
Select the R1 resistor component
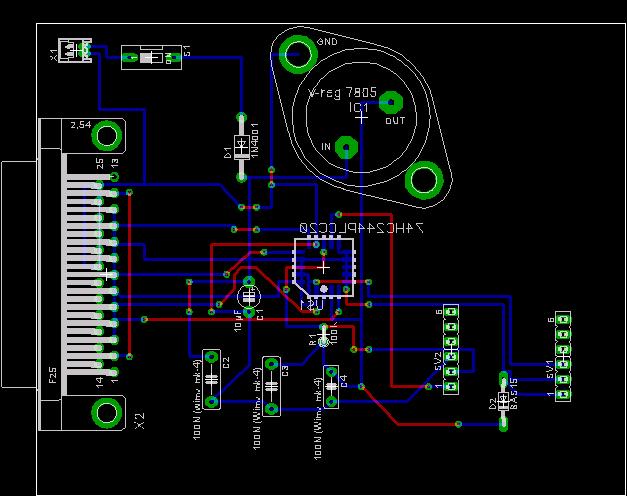point(323,334)
